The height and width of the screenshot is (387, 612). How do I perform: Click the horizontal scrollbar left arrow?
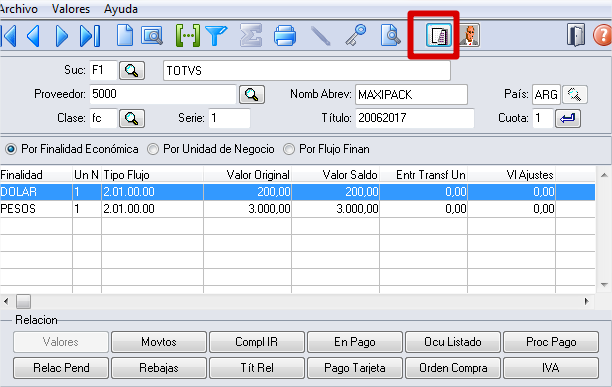tap(6, 301)
